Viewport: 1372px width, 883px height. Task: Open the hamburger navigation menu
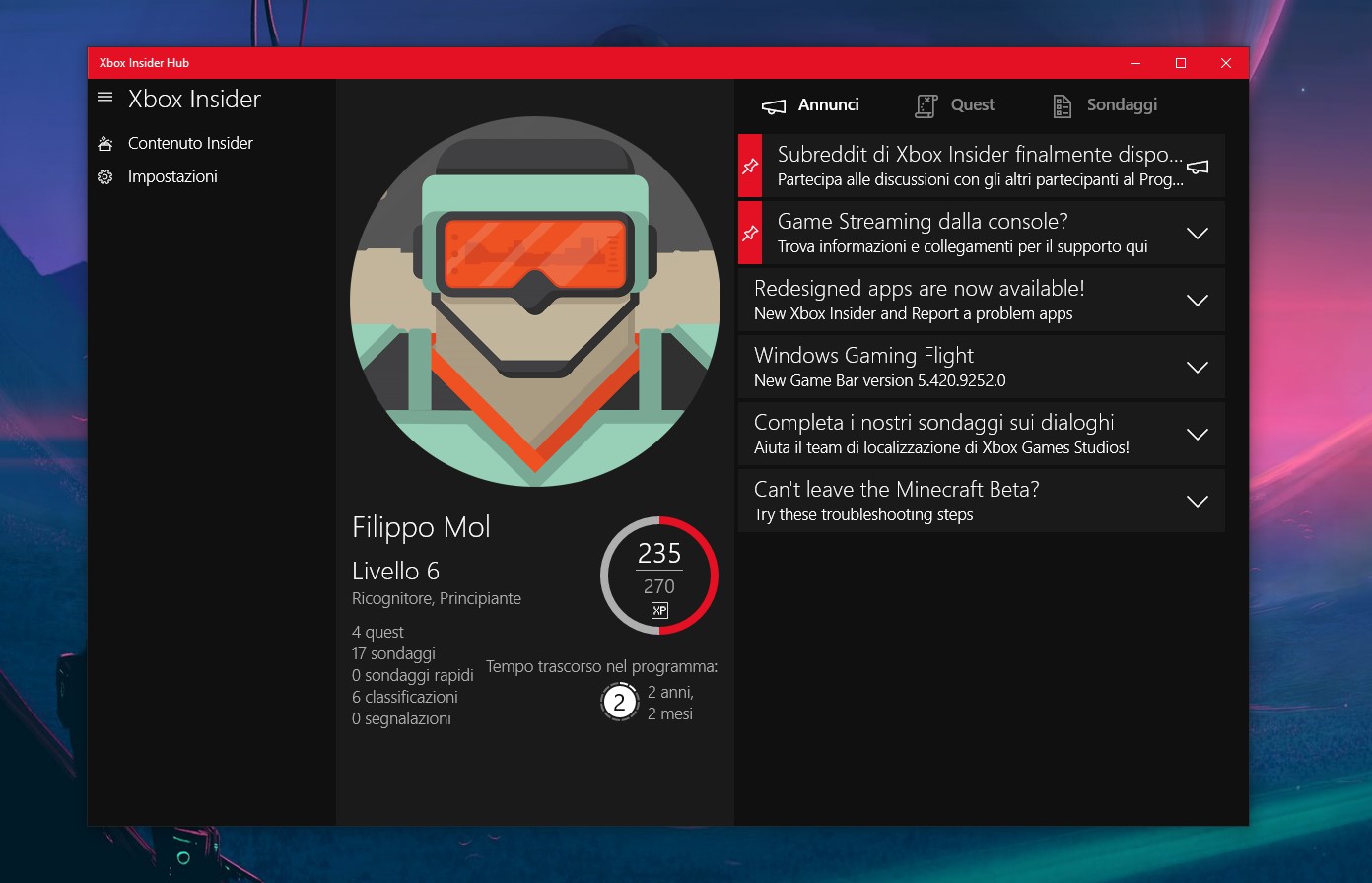pos(105,98)
